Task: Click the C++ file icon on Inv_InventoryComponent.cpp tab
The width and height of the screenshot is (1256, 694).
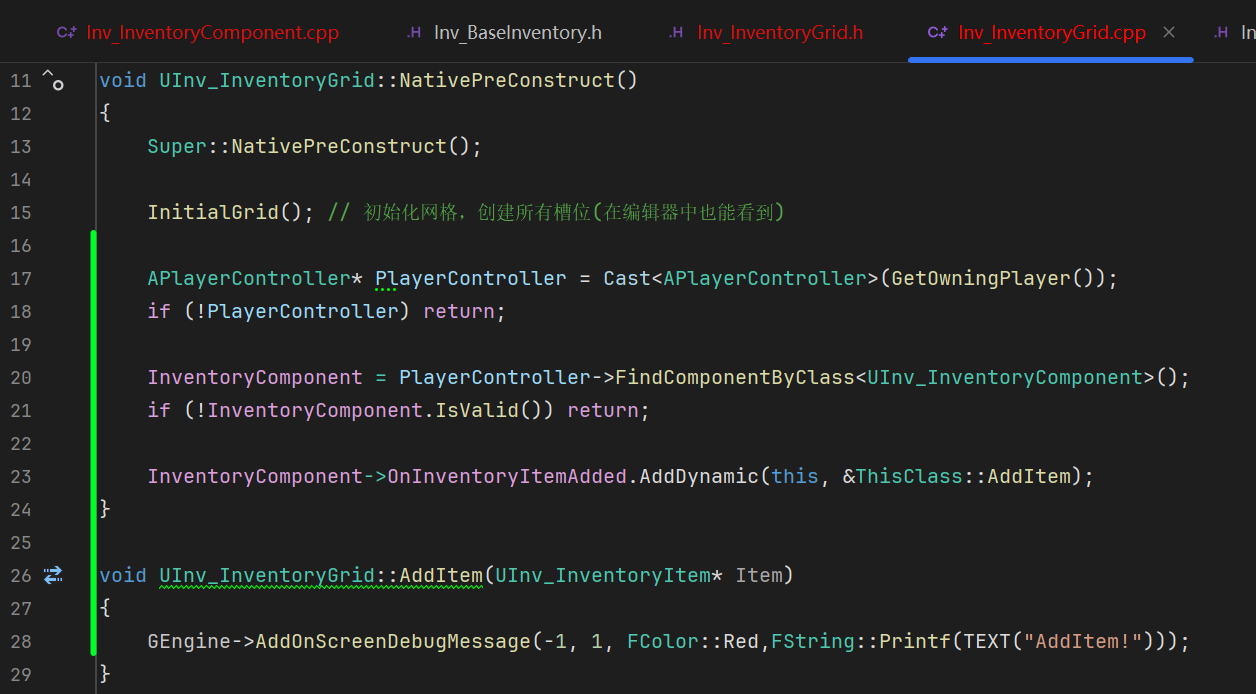Action: 67,33
